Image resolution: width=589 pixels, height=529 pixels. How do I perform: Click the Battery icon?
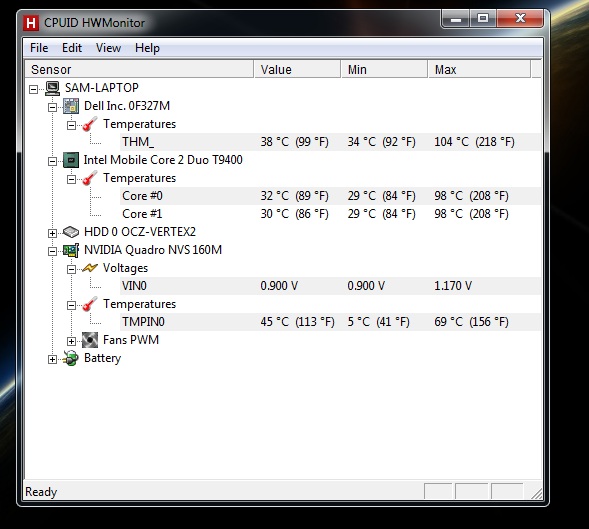[71, 358]
